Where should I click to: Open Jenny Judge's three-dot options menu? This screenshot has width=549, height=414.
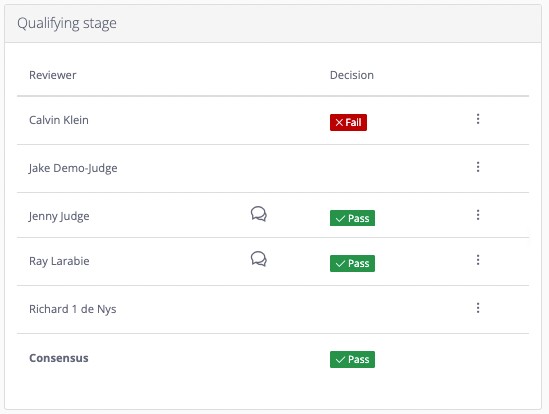pyautogui.click(x=478, y=215)
